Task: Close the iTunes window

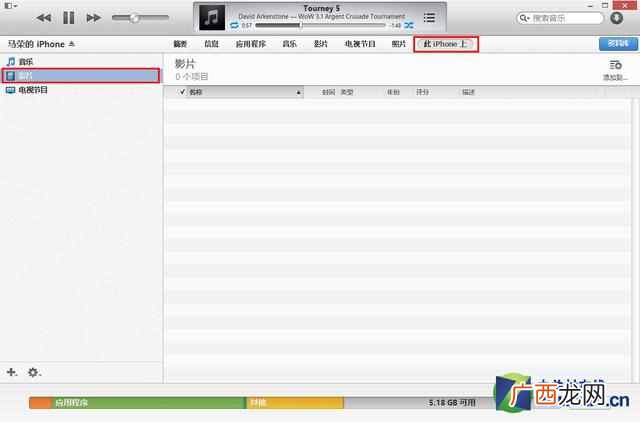Action: [624, 5]
